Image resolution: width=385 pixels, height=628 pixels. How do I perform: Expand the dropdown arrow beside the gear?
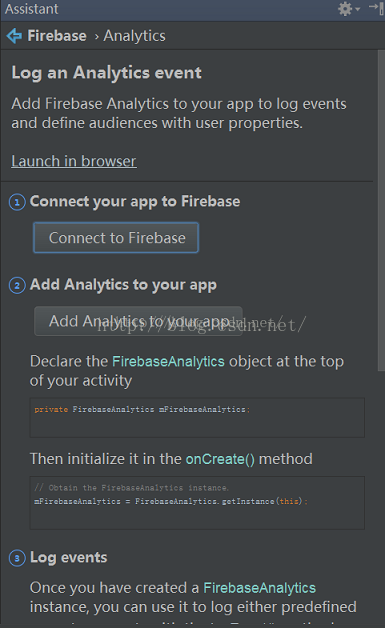click(x=358, y=9)
